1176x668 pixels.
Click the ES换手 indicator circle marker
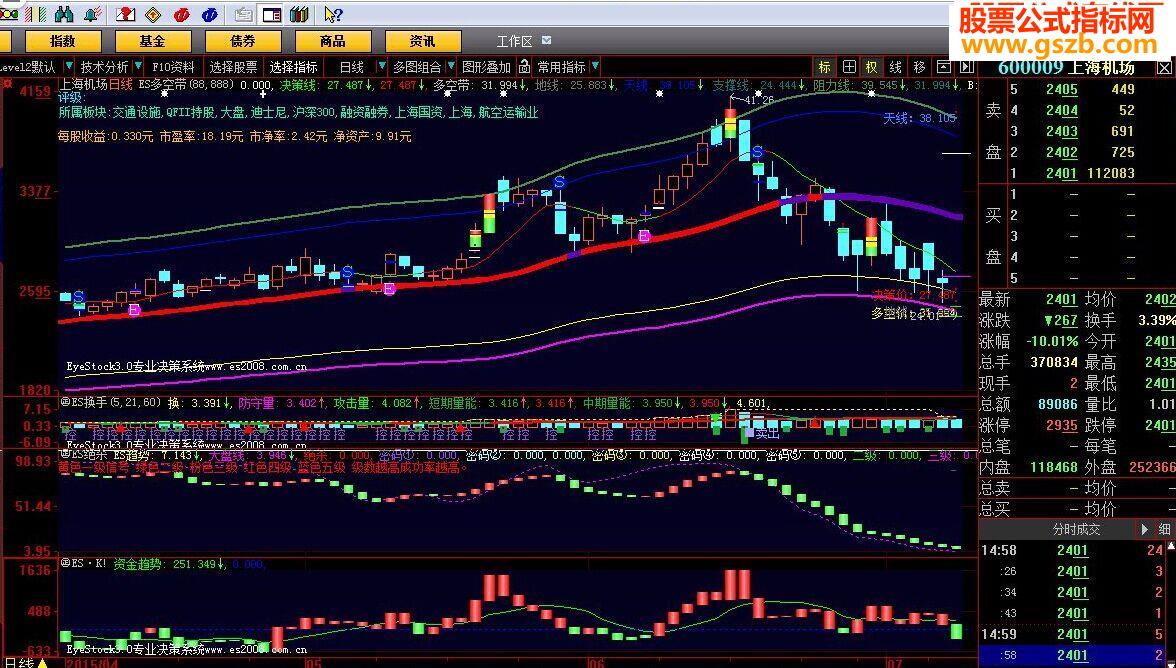coord(65,402)
